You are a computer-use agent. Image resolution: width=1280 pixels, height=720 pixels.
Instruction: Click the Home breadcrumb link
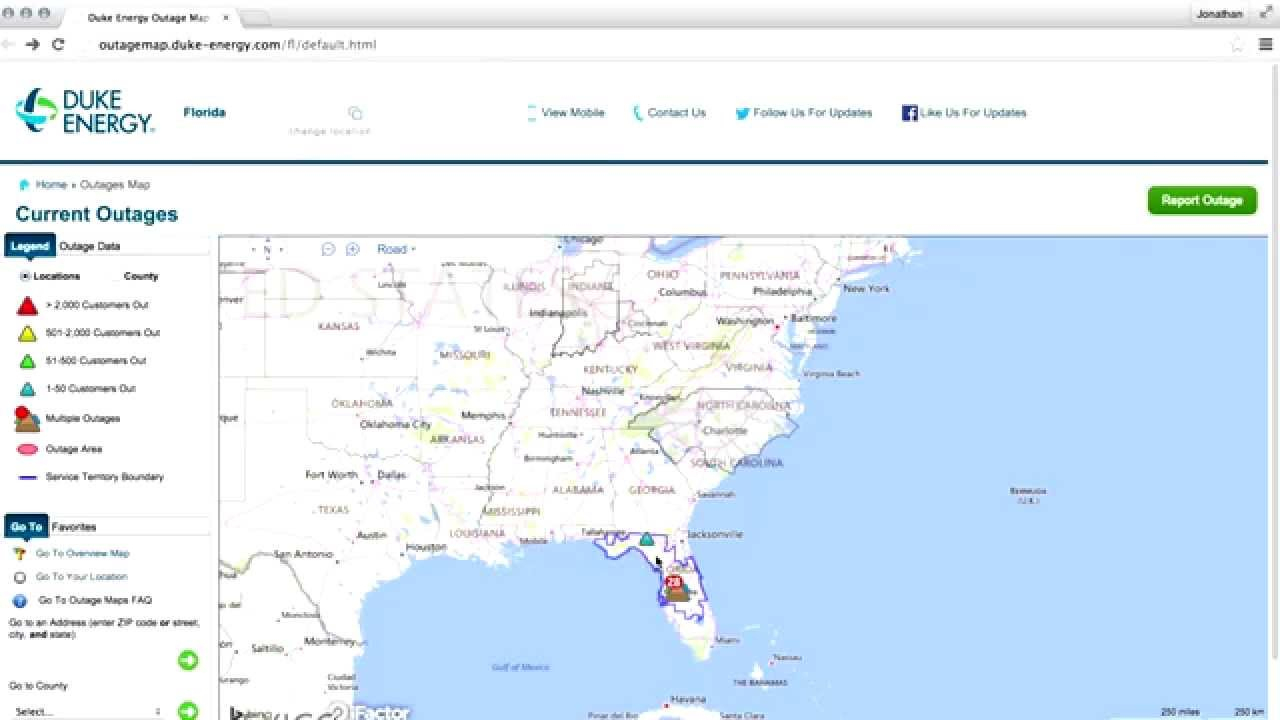tap(51, 185)
